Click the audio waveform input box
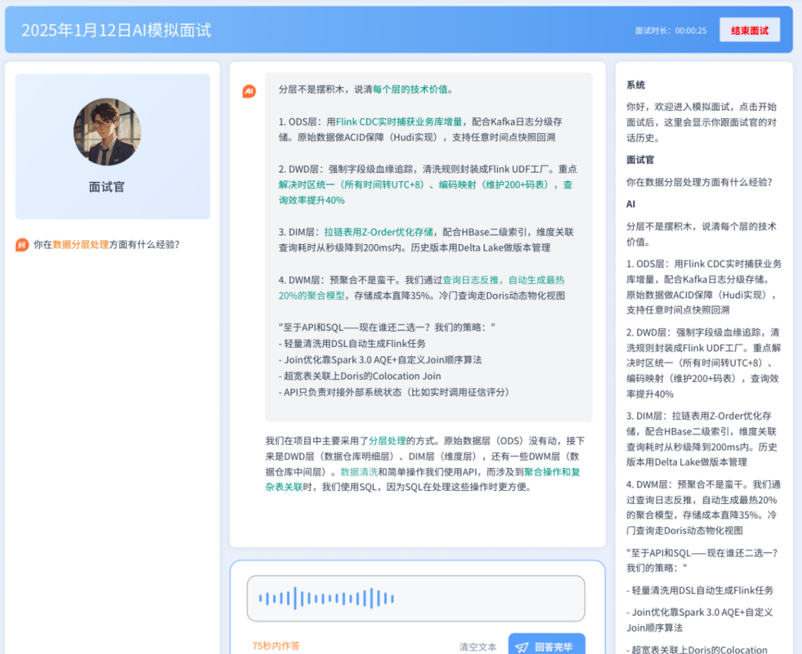The height and width of the screenshot is (654, 802). (x=416, y=598)
